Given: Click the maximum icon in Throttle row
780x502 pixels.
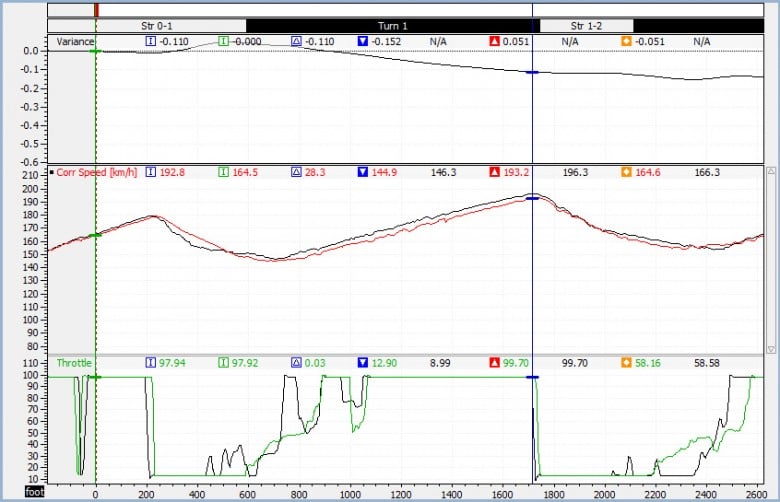Looking at the screenshot, I should (494, 363).
